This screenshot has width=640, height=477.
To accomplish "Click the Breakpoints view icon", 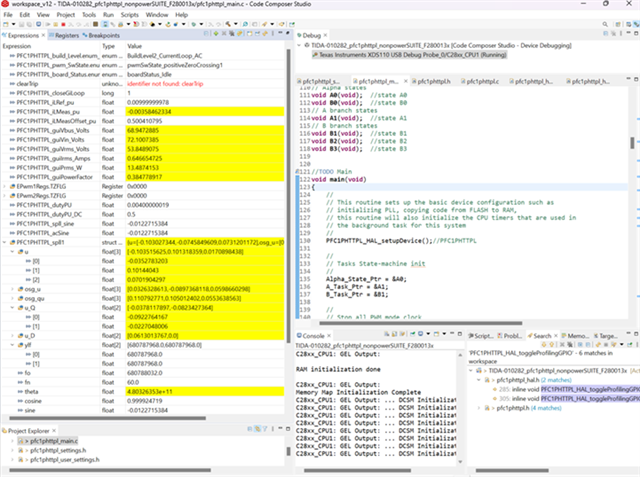I will tap(83, 35).
